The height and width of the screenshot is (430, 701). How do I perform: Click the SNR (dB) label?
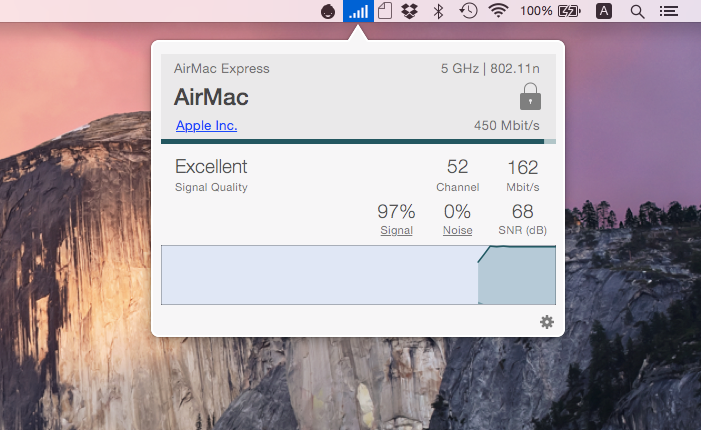[523, 230]
